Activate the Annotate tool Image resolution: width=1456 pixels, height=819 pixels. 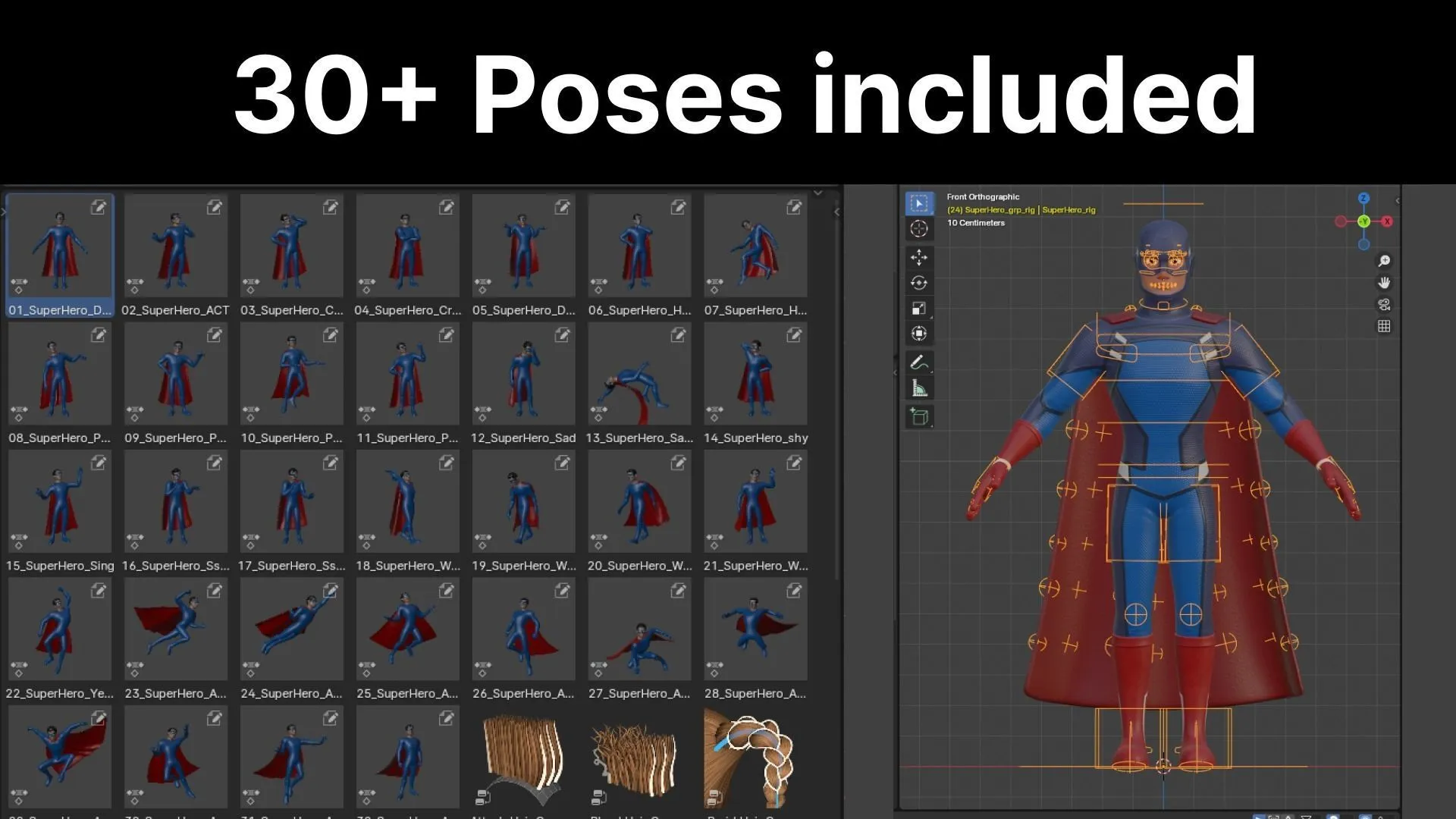[x=920, y=362]
